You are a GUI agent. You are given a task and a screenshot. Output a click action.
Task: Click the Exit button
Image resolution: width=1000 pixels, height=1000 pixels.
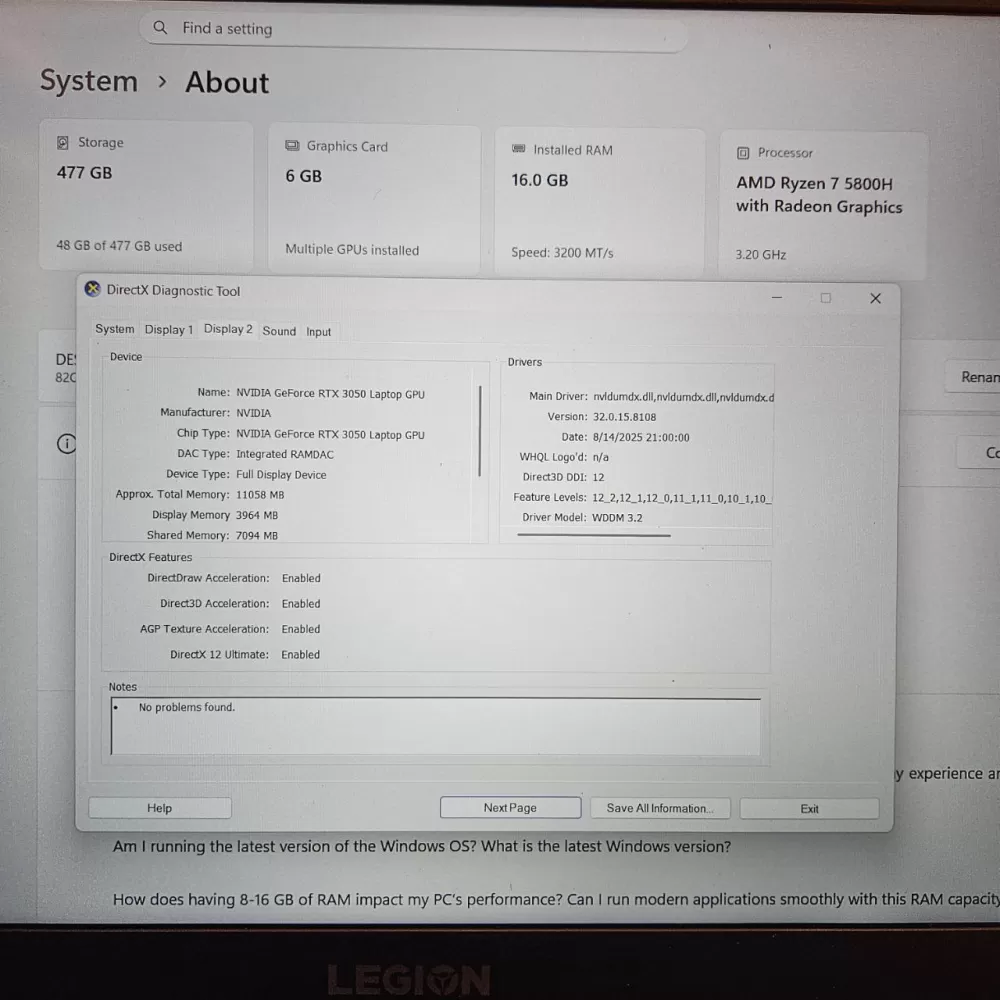point(809,809)
